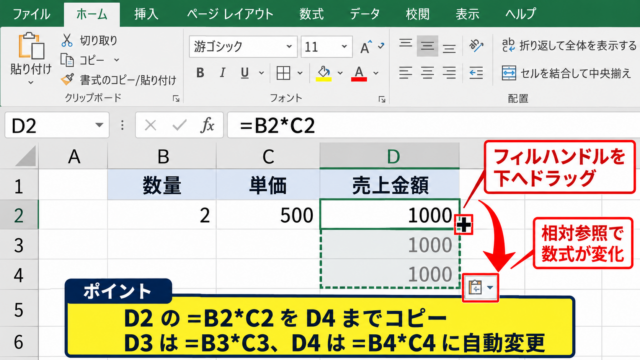Image resolution: width=640 pixels, height=360 pixels.
Task: Toggle Italic formatting
Action: (x=222, y=73)
